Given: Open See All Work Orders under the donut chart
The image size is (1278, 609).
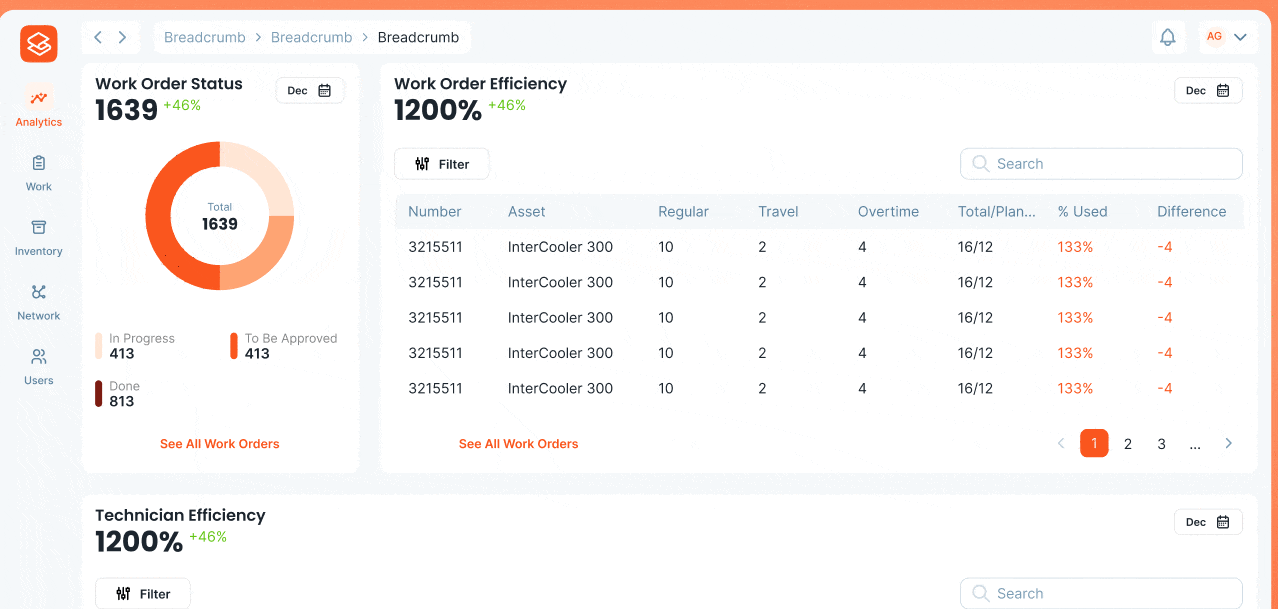Looking at the screenshot, I should [x=219, y=443].
